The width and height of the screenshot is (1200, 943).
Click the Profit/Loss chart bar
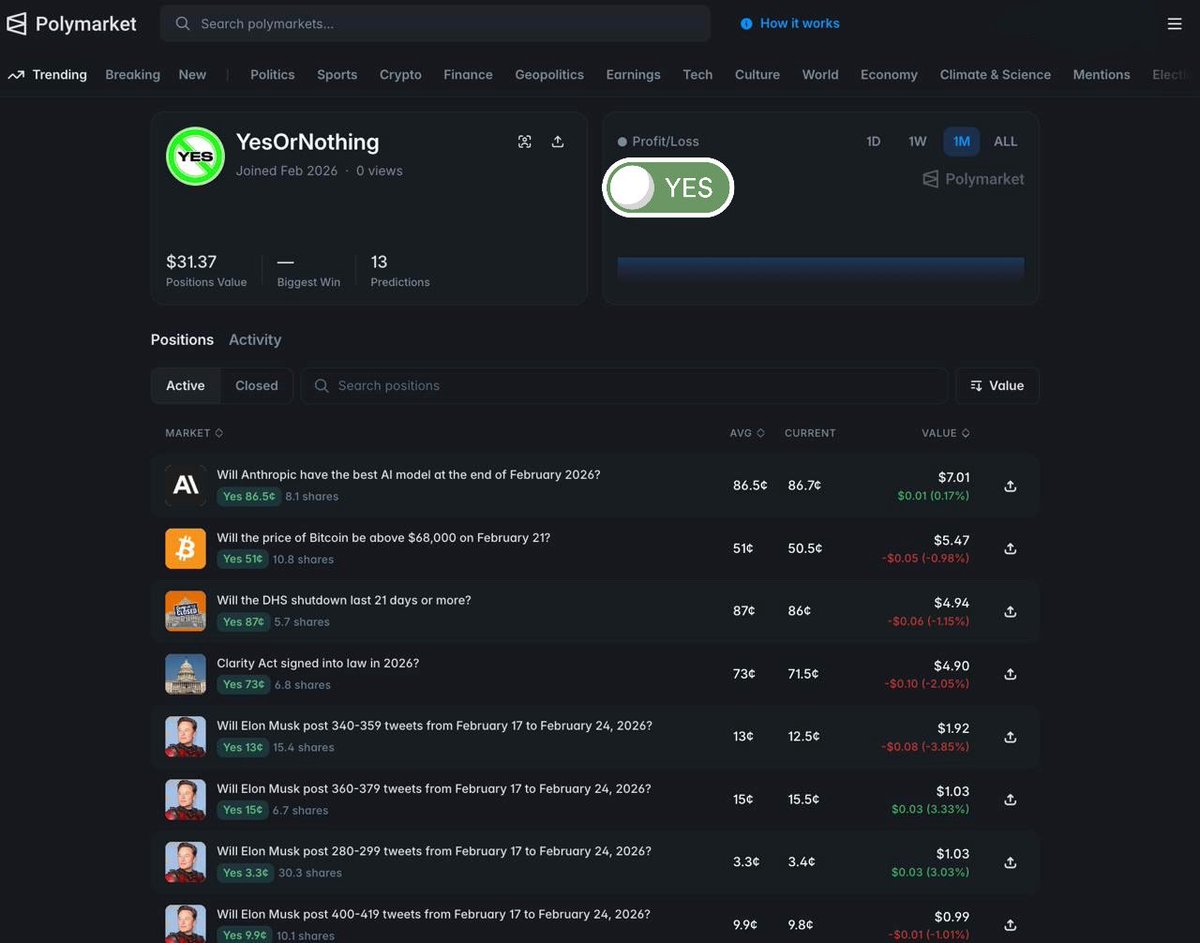click(821, 270)
